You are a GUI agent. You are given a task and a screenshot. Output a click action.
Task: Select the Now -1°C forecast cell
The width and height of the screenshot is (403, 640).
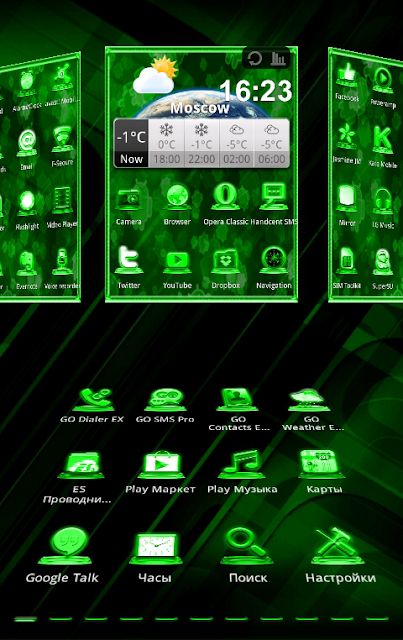pos(131,143)
